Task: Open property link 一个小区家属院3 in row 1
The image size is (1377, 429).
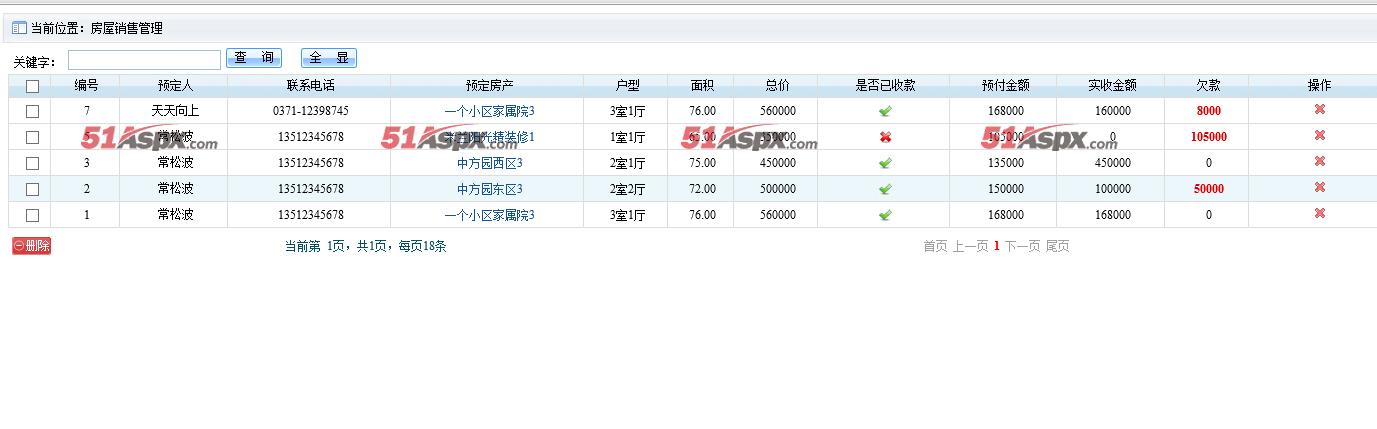Action: click(x=489, y=215)
